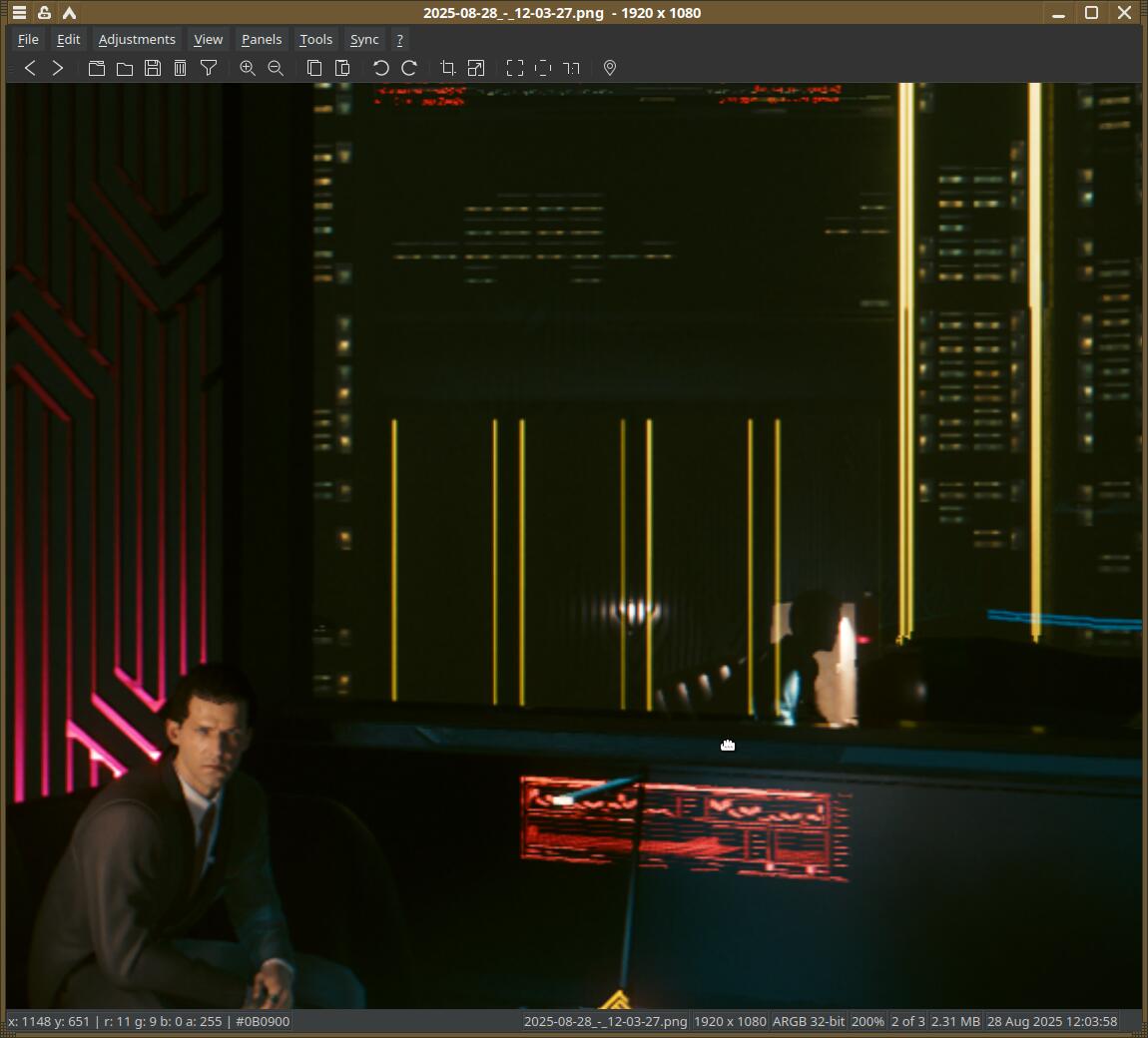
Task: Copy the image to the clipboard
Action: tap(314, 68)
